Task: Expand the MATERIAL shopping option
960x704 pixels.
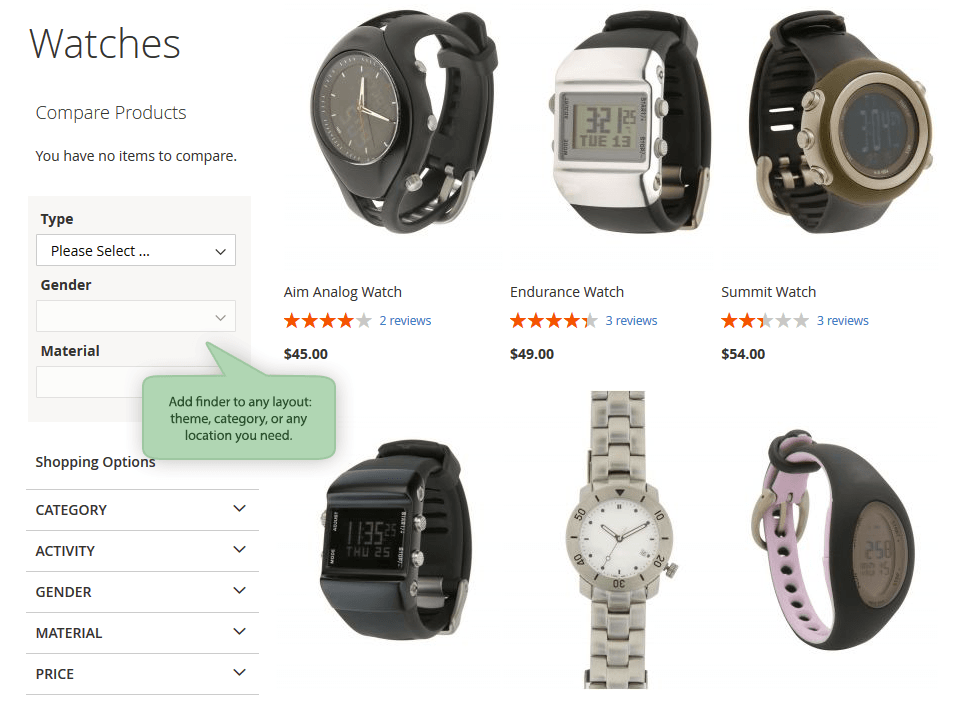Action: point(142,633)
